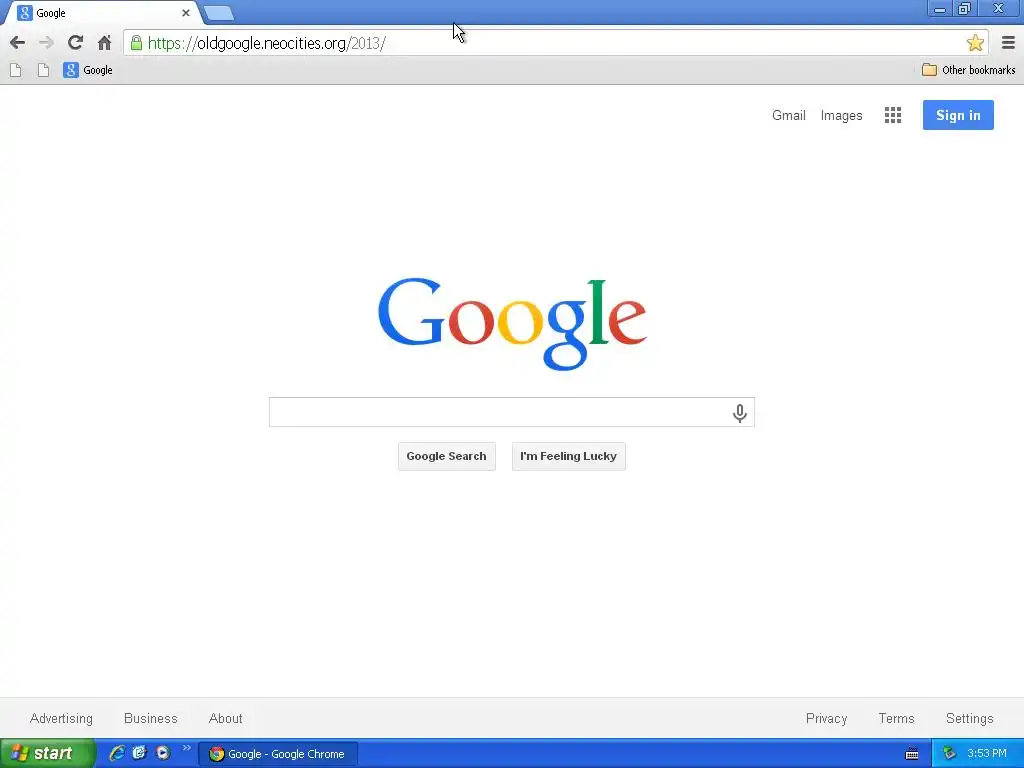Open the Terms footer link
The width and height of the screenshot is (1024, 768).
[896, 718]
